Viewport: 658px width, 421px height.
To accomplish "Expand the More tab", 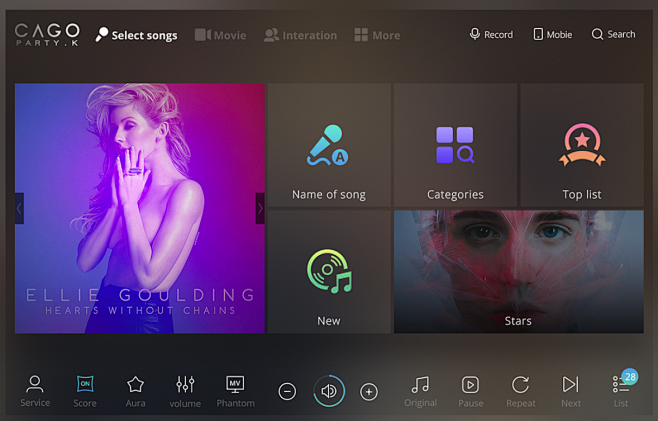I will tap(377, 35).
